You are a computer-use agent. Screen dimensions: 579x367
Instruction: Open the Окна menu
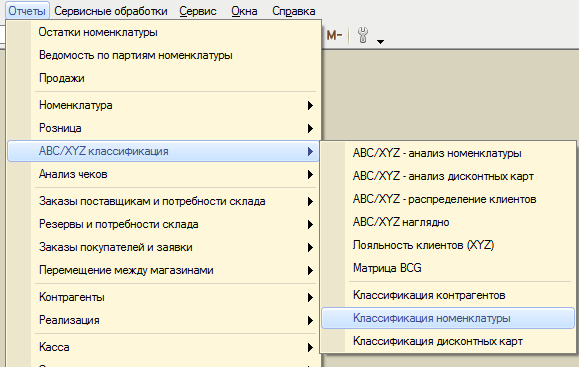click(x=244, y=11)
